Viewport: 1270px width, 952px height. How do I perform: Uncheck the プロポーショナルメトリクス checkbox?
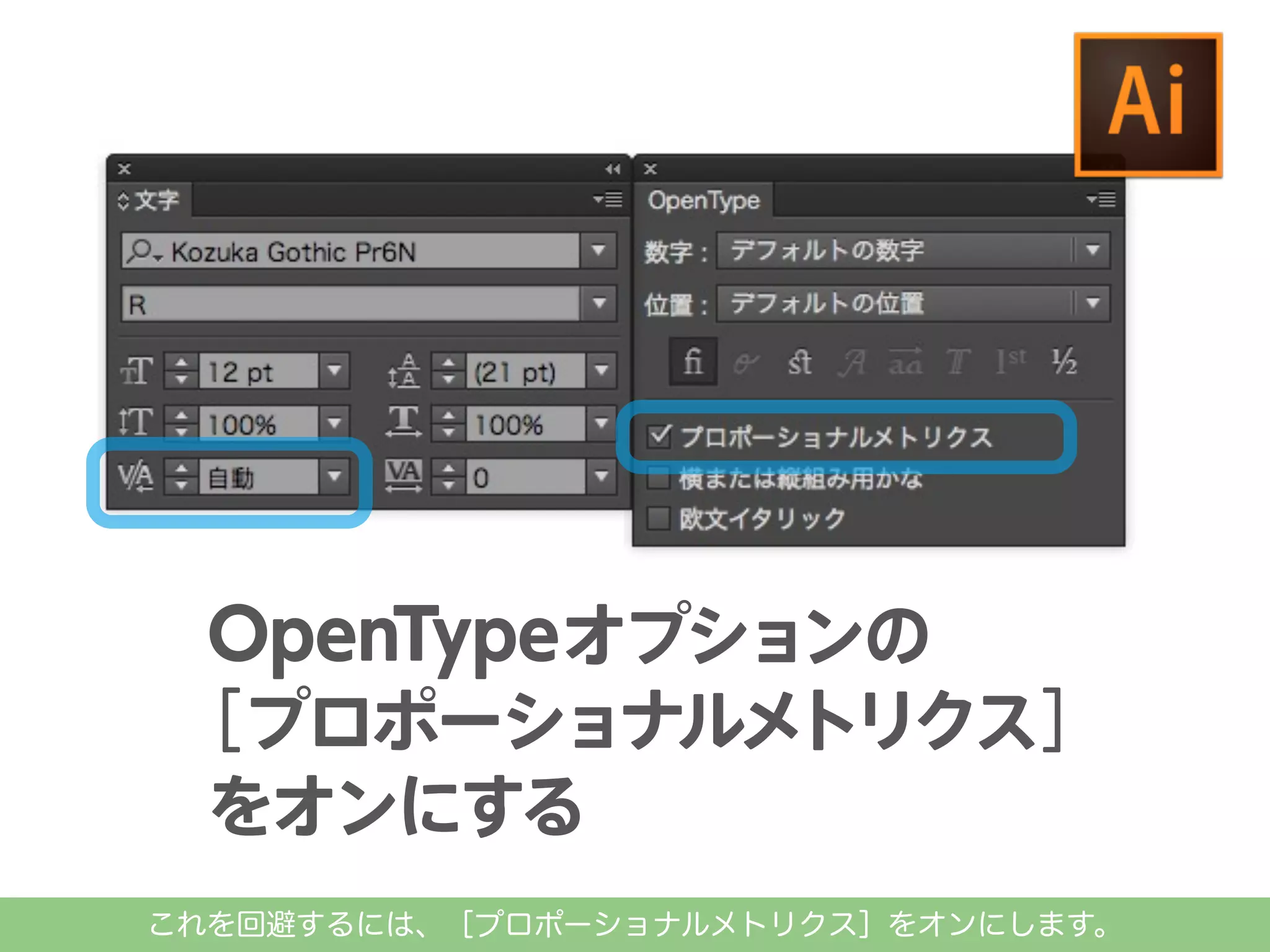click(659, 436)
